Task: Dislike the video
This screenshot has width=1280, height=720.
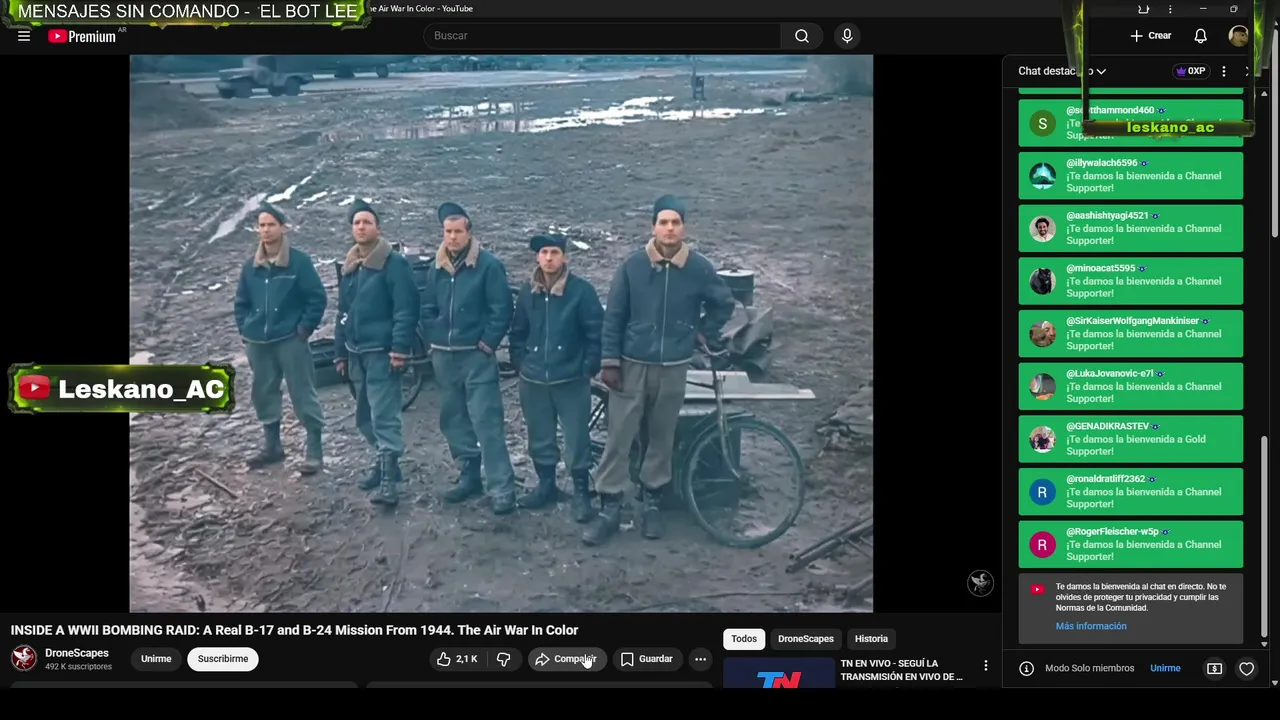Action: (504, 659)
